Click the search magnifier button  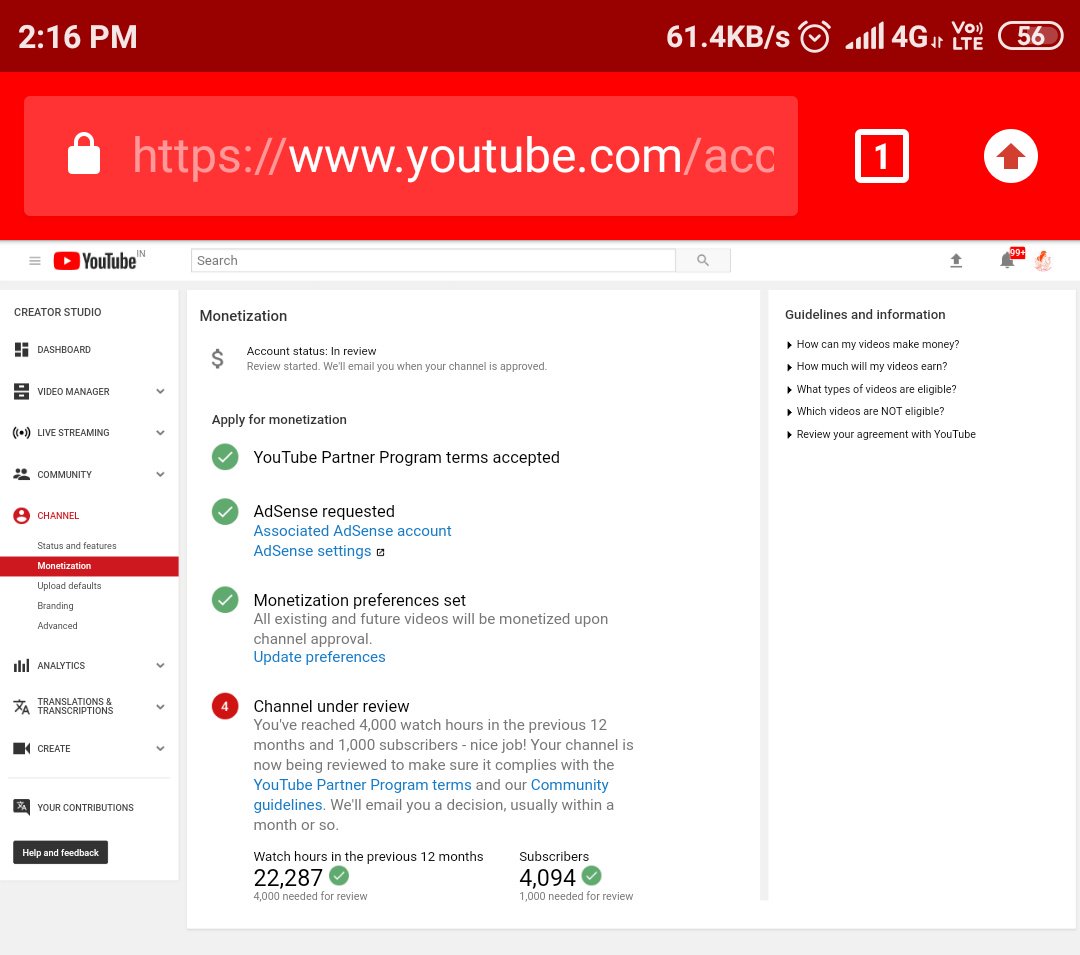[703, 260]
